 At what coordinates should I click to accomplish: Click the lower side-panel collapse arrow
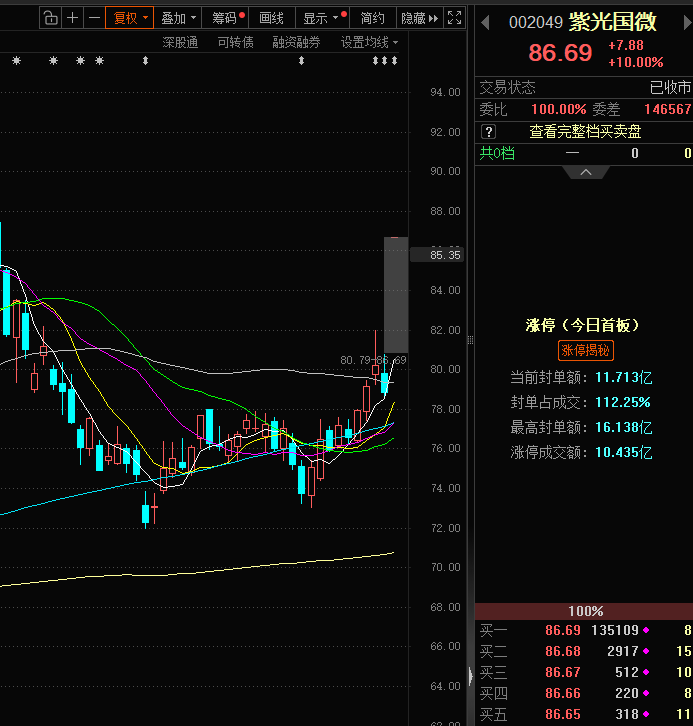point(470,676)
